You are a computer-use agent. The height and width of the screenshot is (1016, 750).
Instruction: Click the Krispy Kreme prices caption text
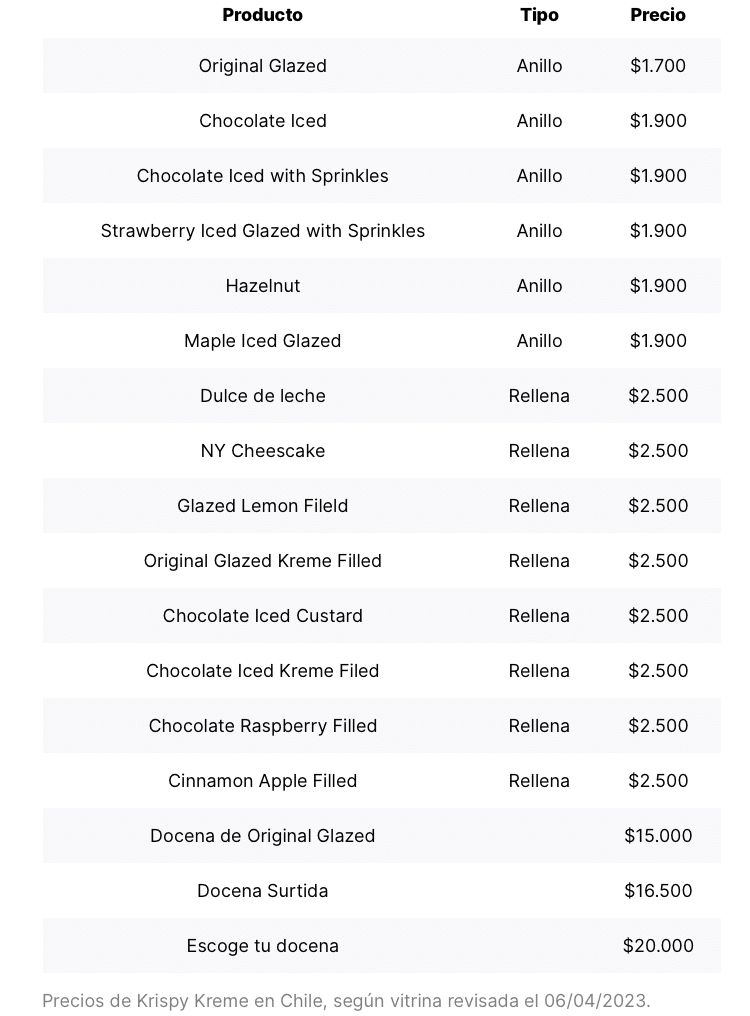346,1000
